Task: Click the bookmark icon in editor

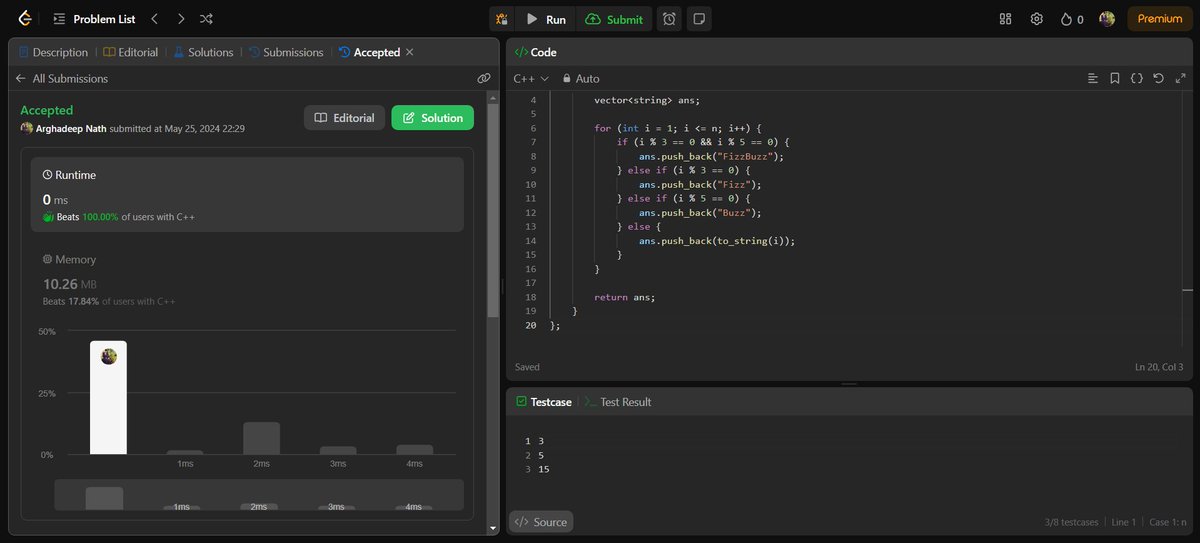Action: pos(1114,78)
